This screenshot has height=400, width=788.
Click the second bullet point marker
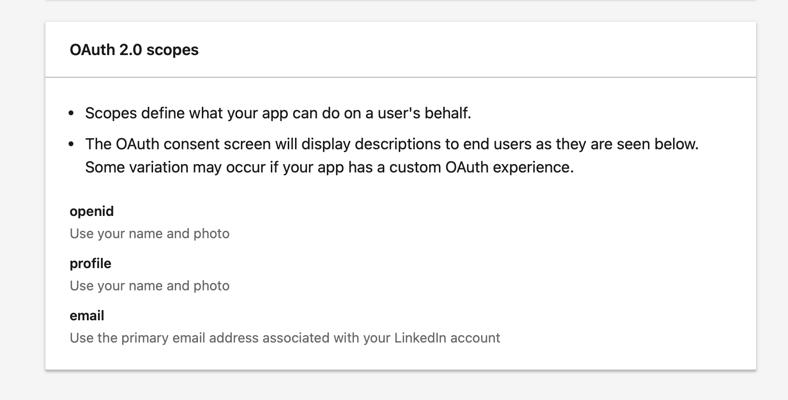point(71,145)
